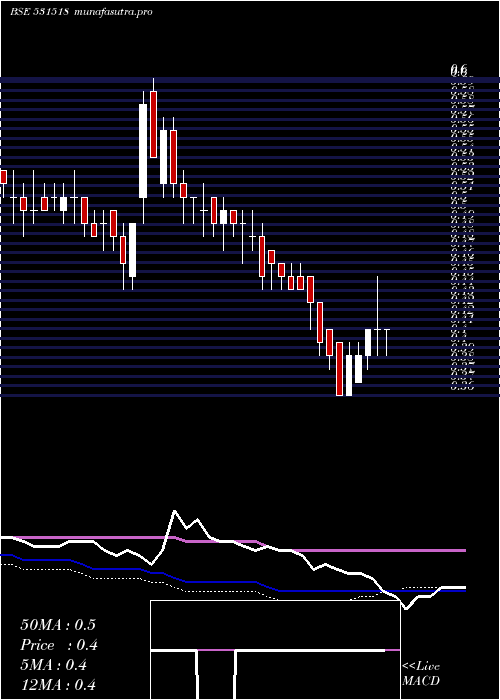
Task: Click the tallest white bullish candle body
Action: (143, 151)
